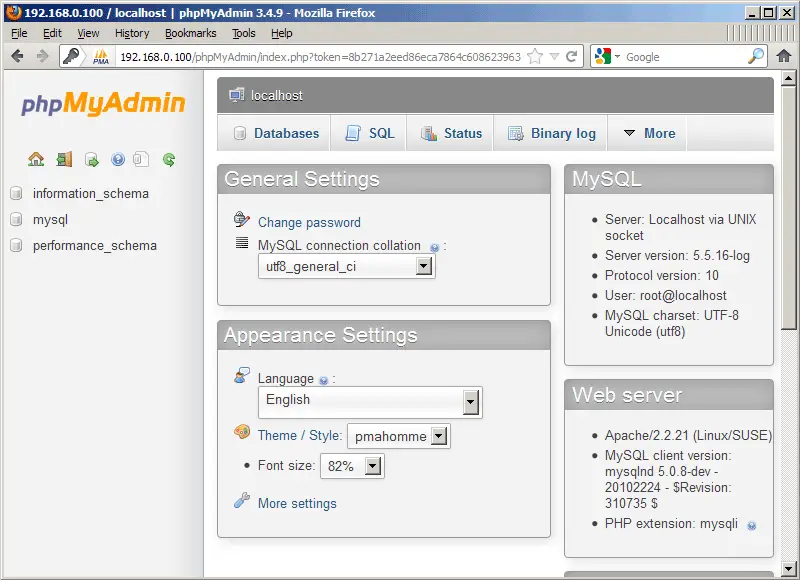Open the History menu
800x580 pixels.
[132, 33]
